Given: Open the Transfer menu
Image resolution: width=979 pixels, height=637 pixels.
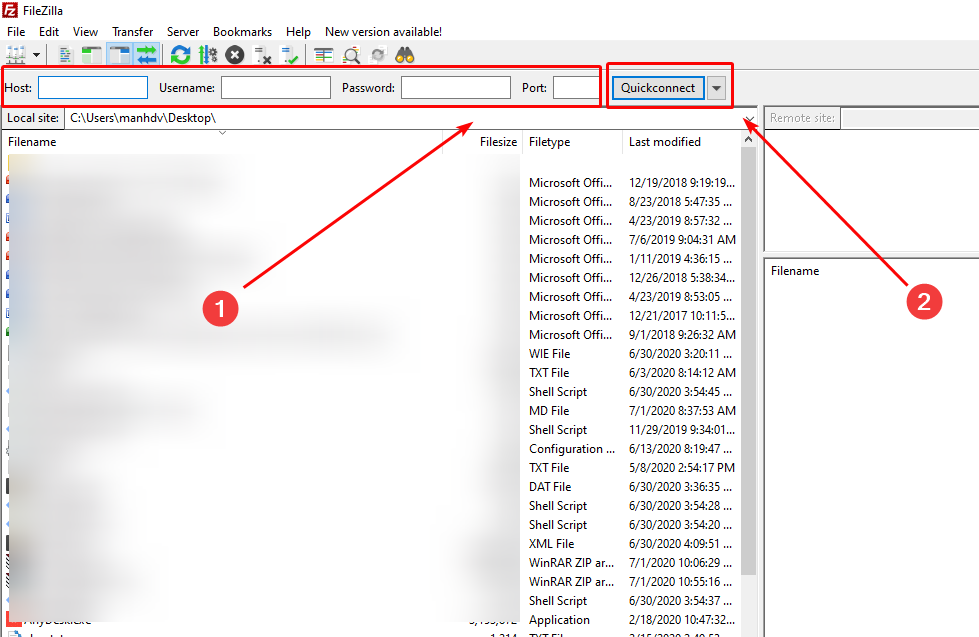Looking at the screenshot, I should pyautogui.click(x=132, y=31).
